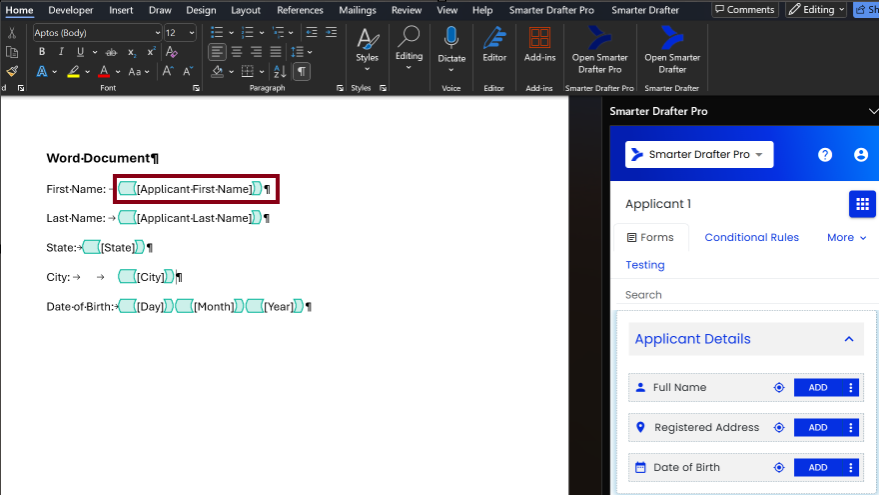Decrease font size

[188, 71]
